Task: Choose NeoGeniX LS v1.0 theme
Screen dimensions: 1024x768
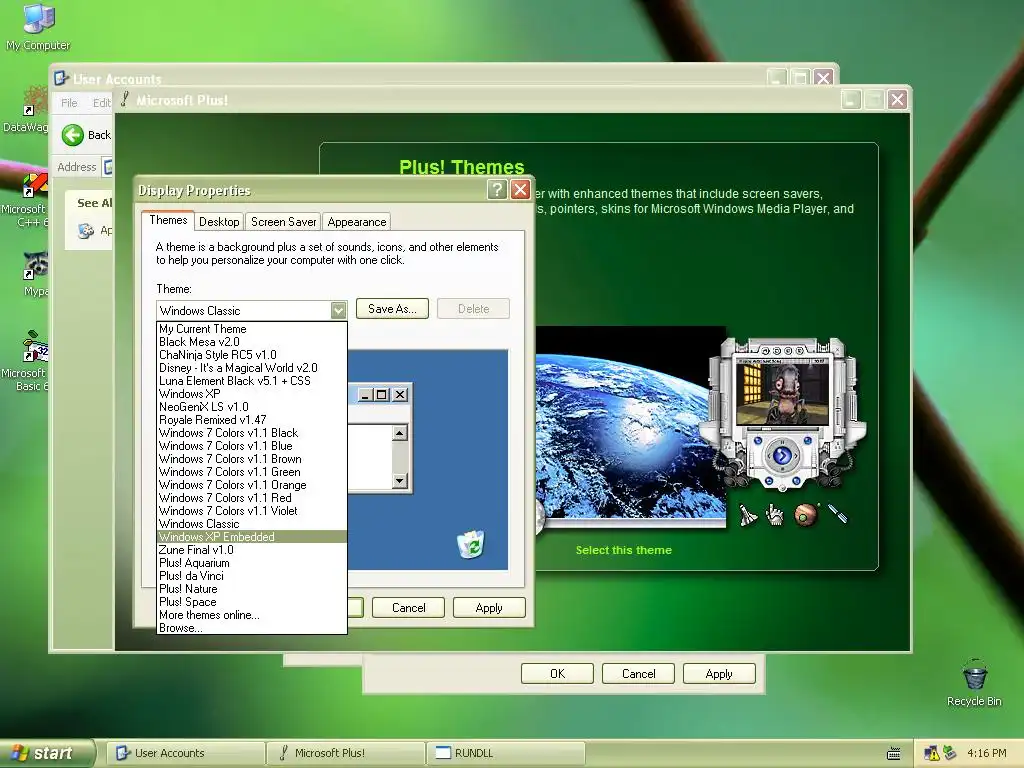Action: tap(252, 407)
